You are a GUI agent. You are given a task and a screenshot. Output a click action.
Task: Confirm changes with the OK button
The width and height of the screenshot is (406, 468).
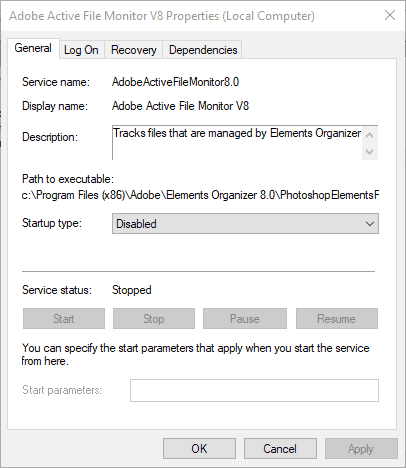(199, 449)
